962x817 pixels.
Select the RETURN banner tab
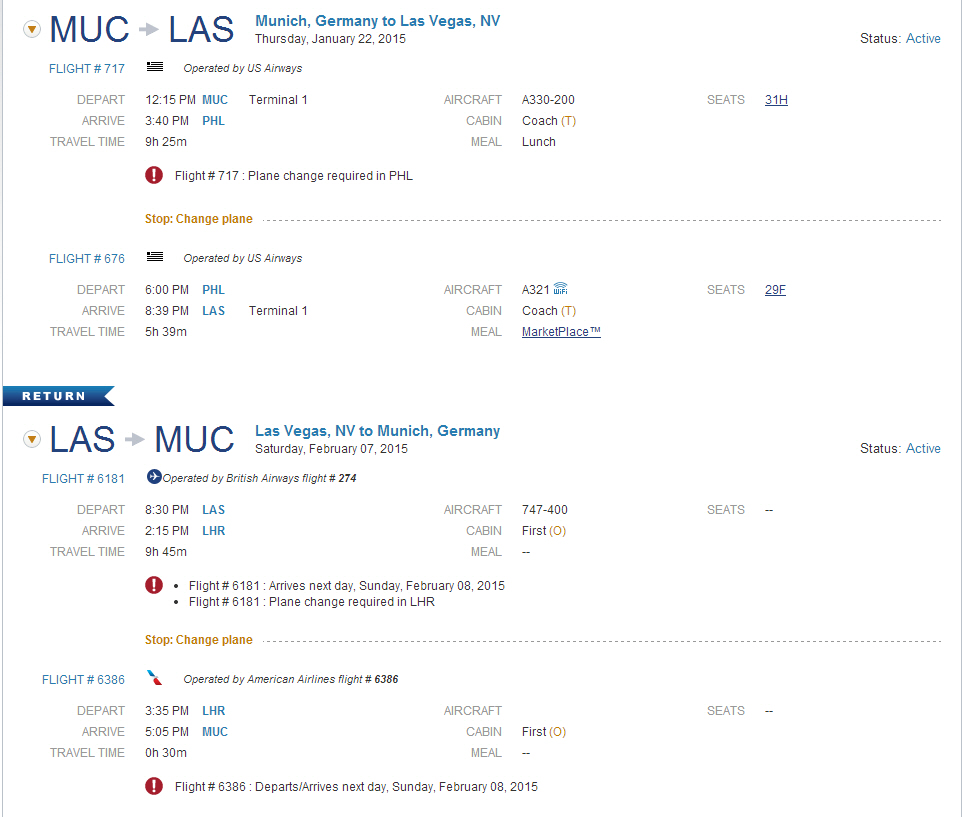point(58,396)
